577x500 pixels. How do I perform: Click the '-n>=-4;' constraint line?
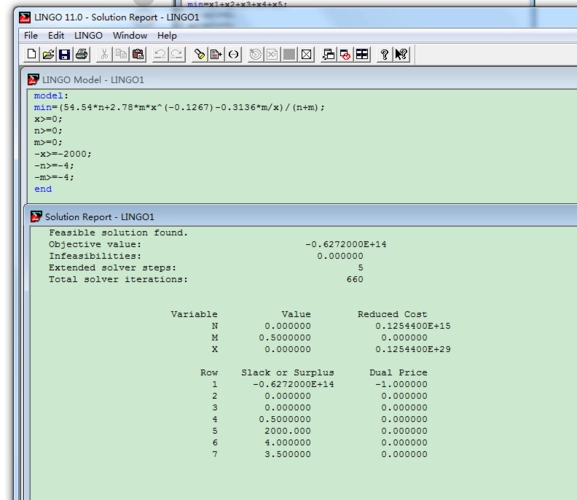54,166
